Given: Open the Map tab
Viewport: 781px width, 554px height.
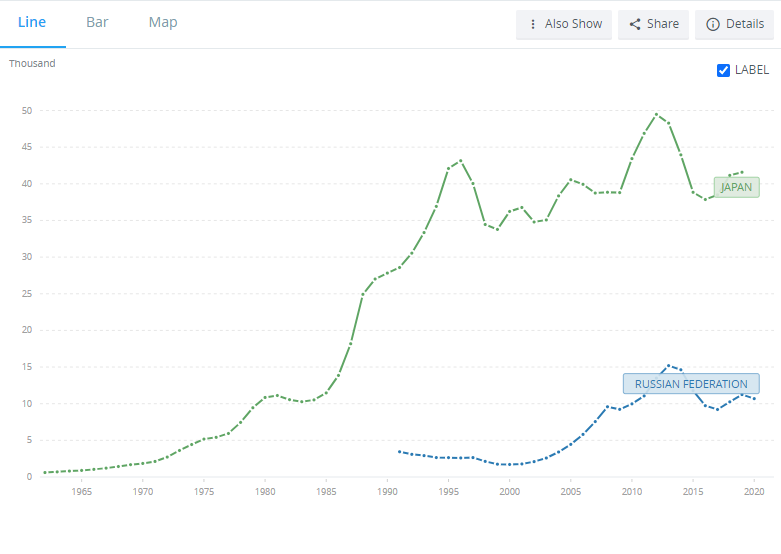Looking at the screenshot, I should pos(163,22).
